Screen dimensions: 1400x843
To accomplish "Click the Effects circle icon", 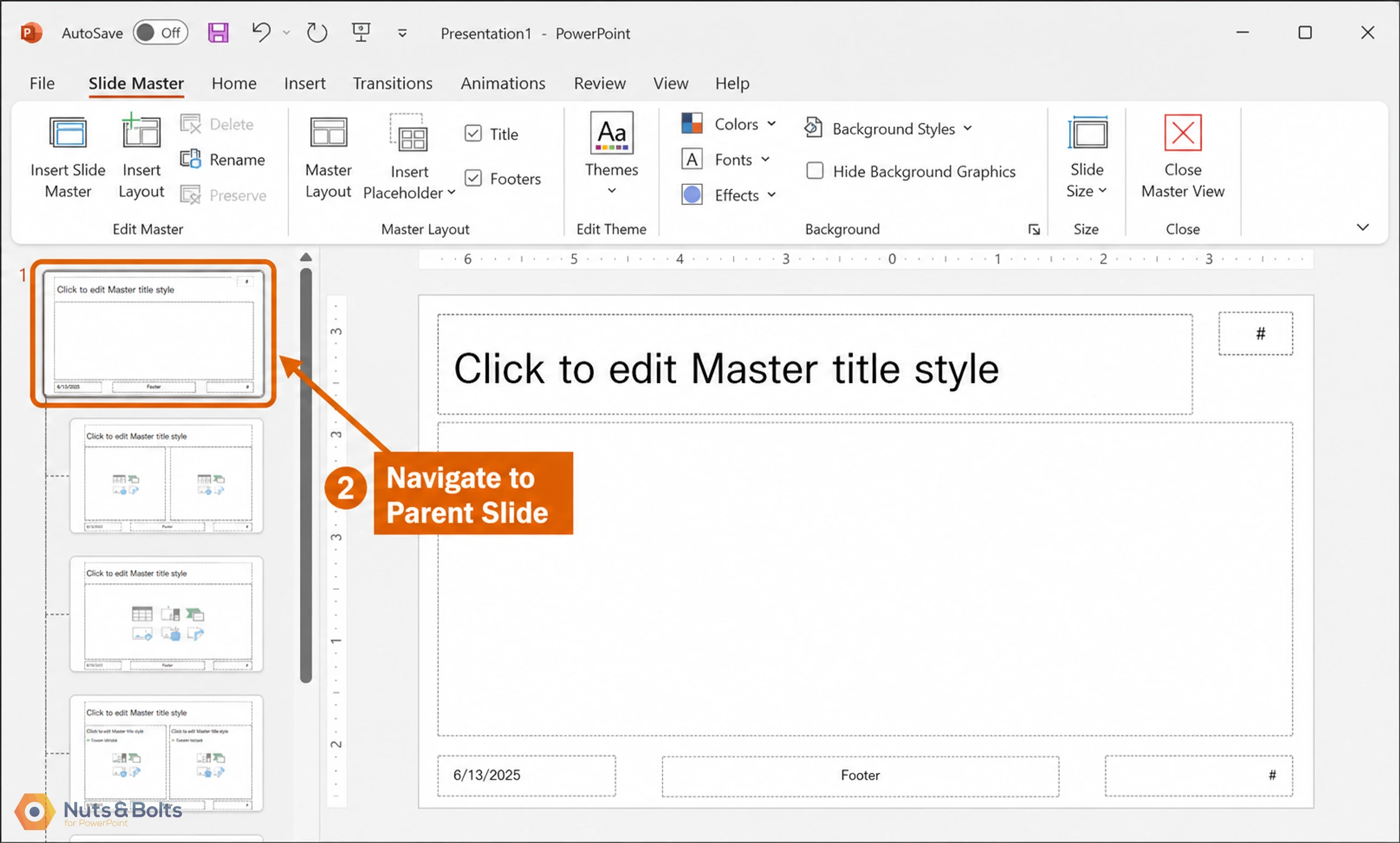I will (x=692, y=195).
